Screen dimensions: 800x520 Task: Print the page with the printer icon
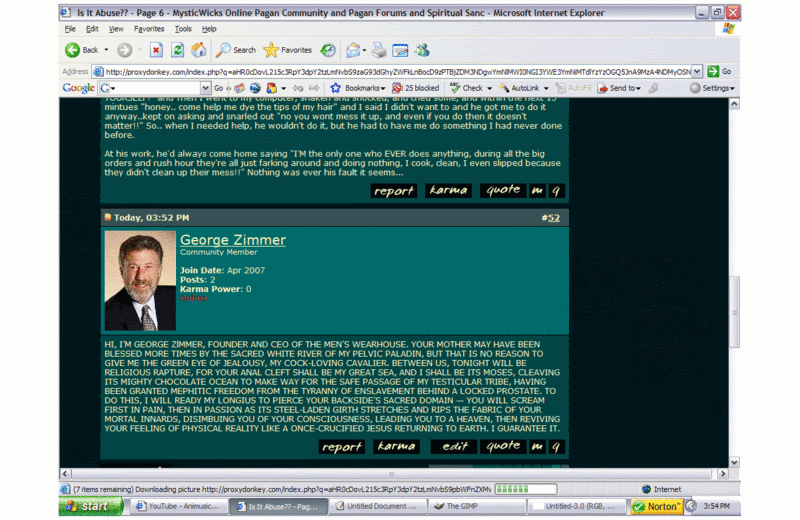tap(379, 50)
